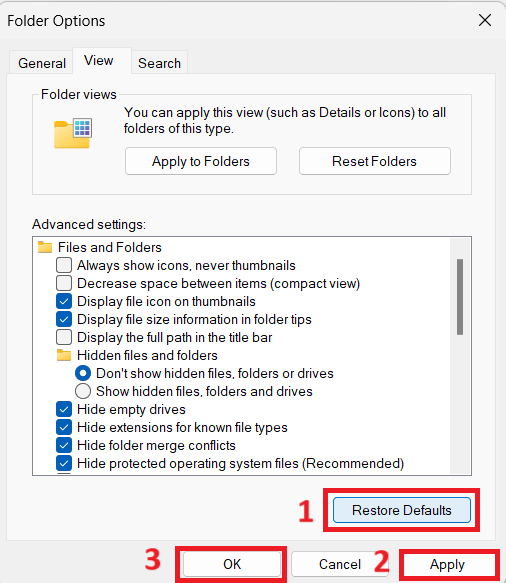Open the Search tab
Screen dimensions: 506x583
point(159,63)
